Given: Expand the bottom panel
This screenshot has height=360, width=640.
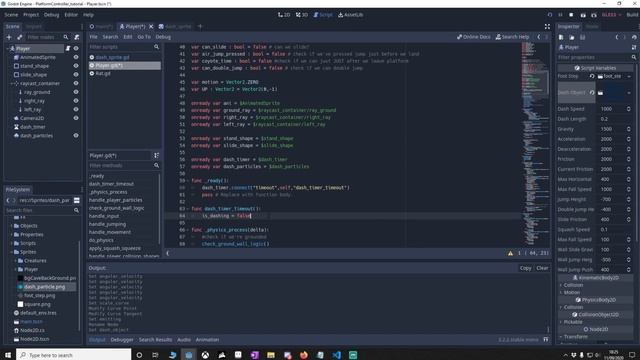Looking at the screenshot, I should (x=546, y=340).
